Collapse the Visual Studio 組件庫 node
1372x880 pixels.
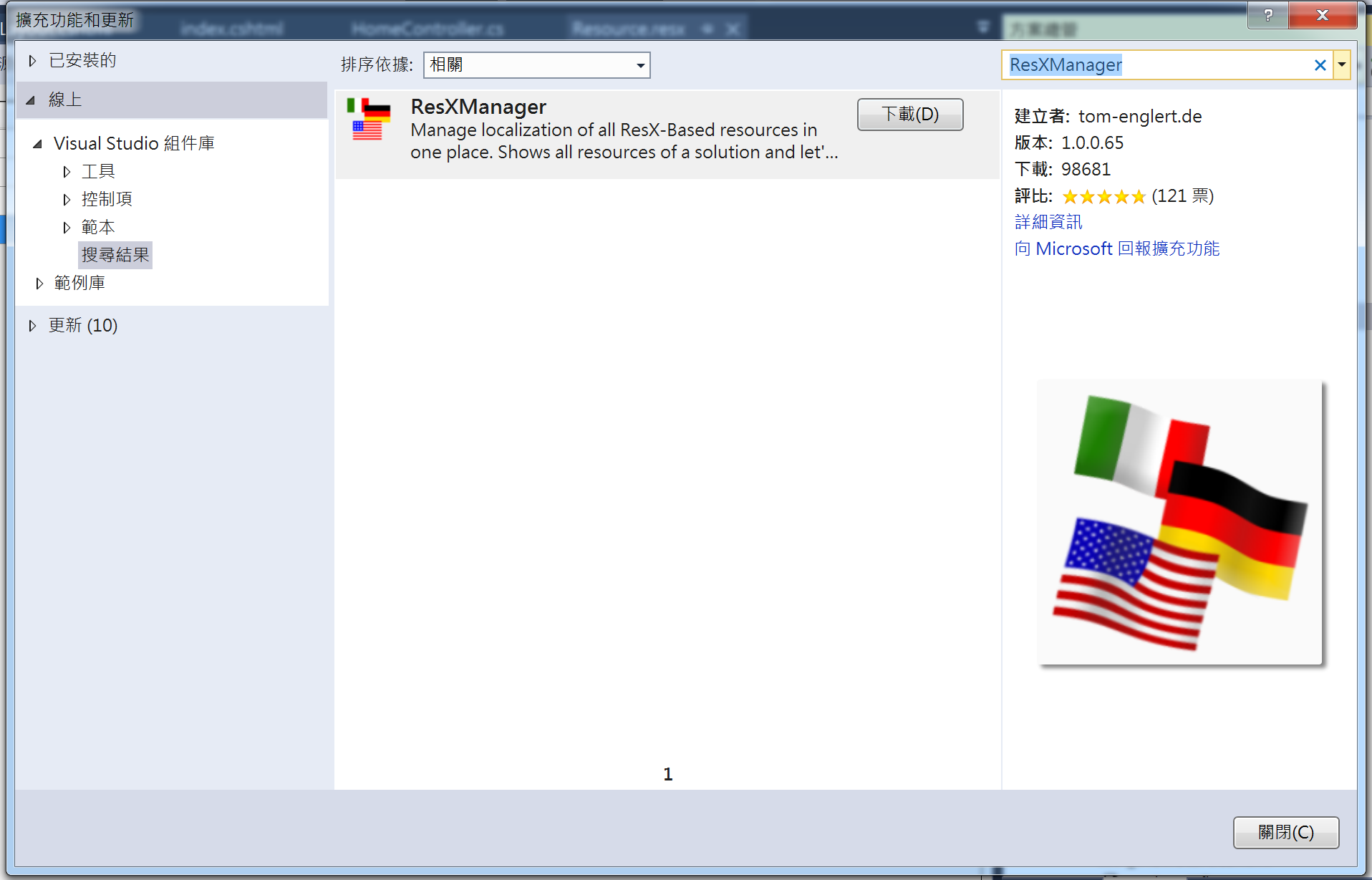37,144
